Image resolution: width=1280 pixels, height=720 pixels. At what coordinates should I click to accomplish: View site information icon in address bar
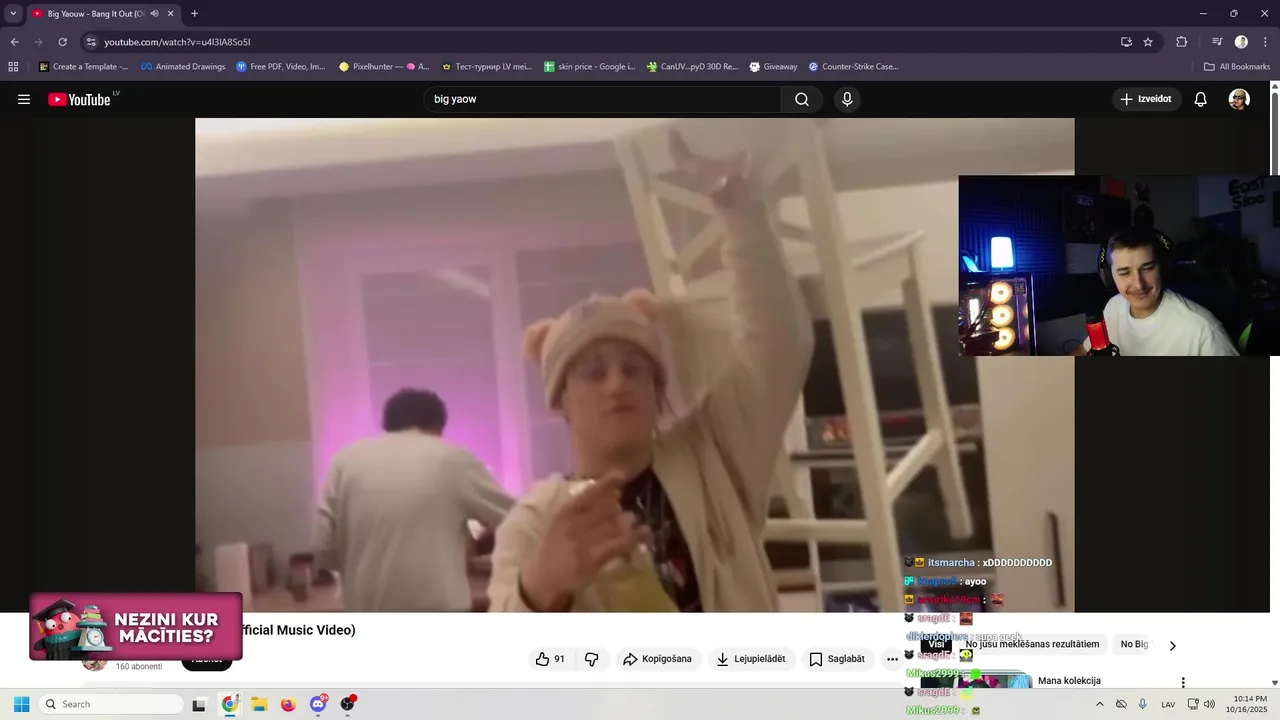pos(91,42)
